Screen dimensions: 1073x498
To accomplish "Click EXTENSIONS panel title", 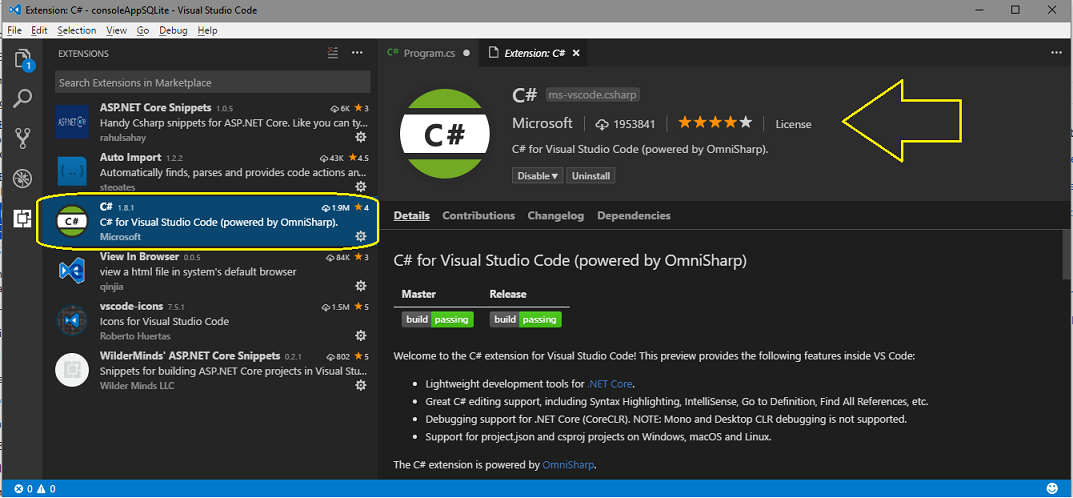I will pyautogui.click(x=83, y=53).
